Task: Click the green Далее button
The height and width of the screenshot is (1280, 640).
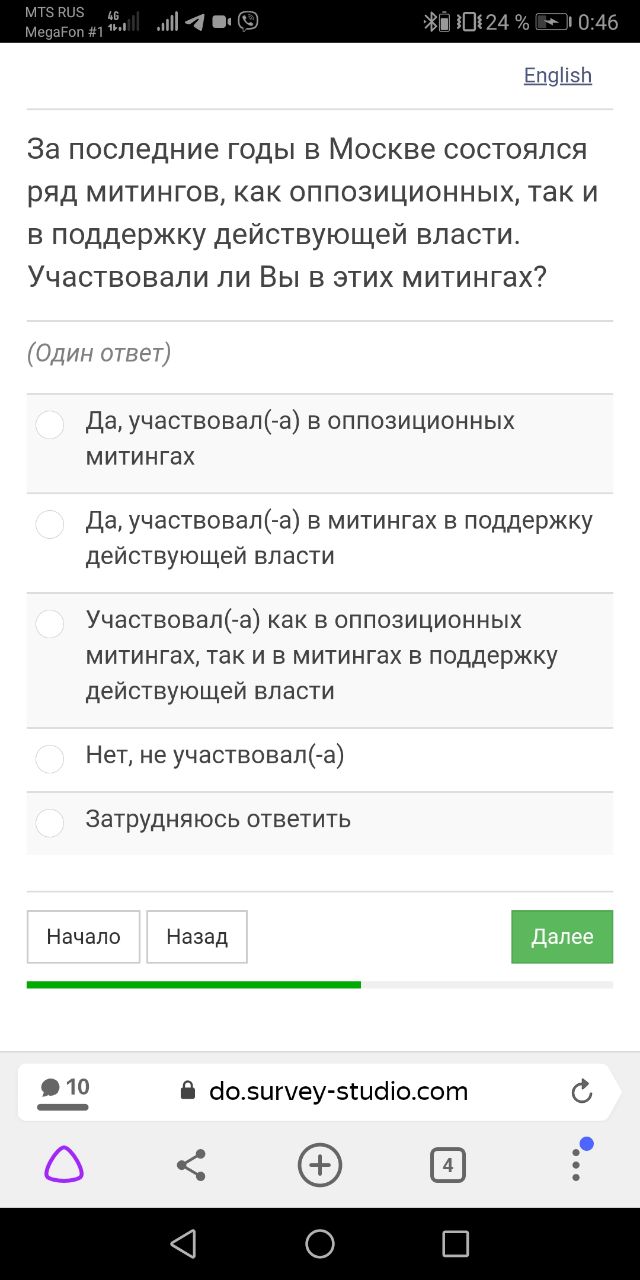Action: (x=562, y=937)
